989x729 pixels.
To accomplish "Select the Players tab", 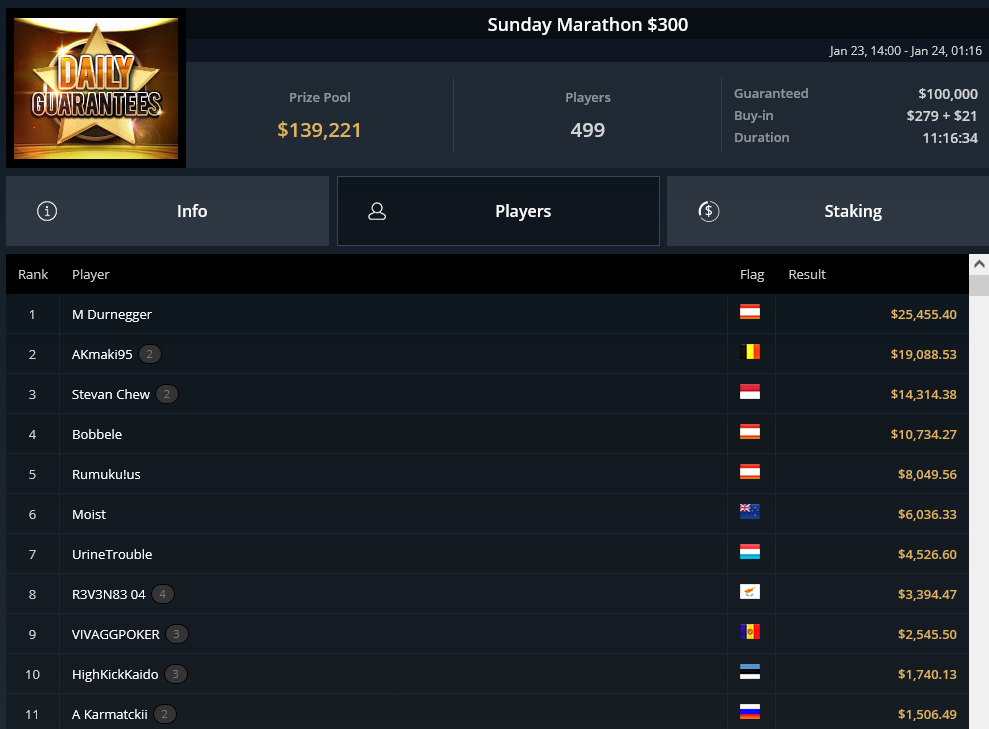I will click(498, 211).
